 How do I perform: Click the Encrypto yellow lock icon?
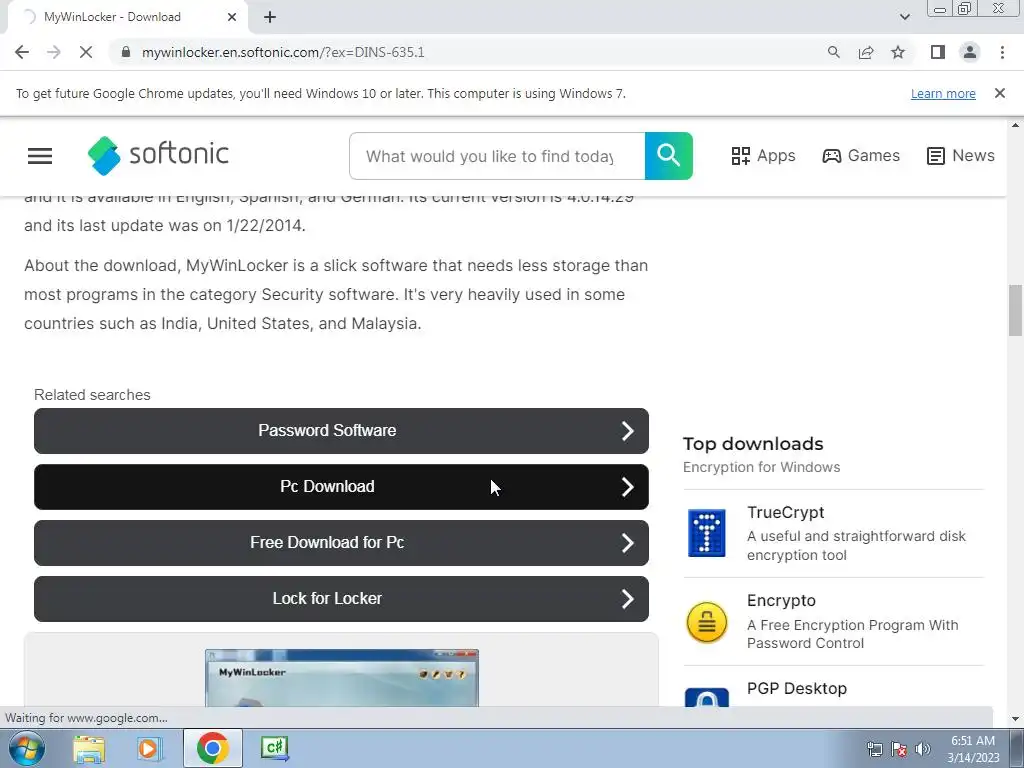707,622
